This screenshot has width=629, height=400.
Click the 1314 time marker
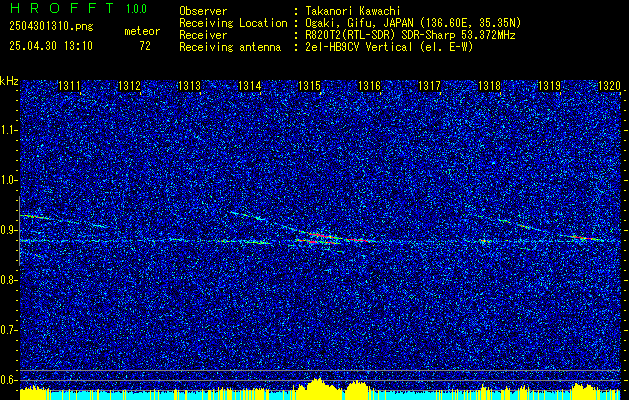tap(249, 86)
